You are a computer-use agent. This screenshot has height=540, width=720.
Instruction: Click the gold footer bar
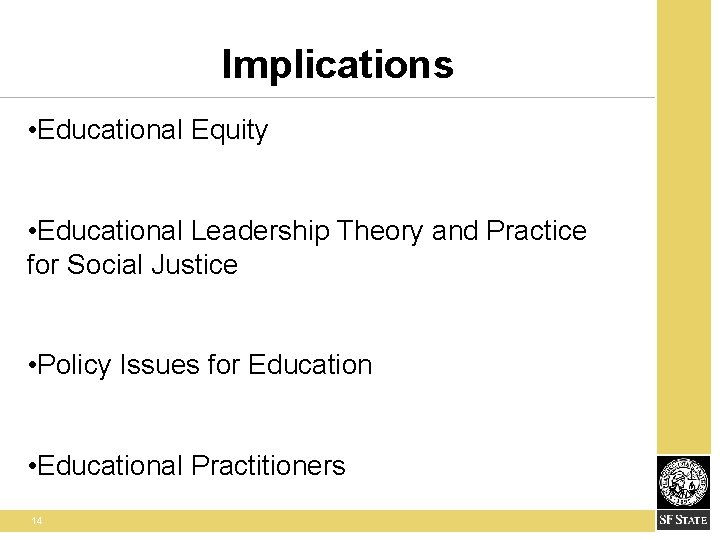pyautogui.click(x=327, y=521)
